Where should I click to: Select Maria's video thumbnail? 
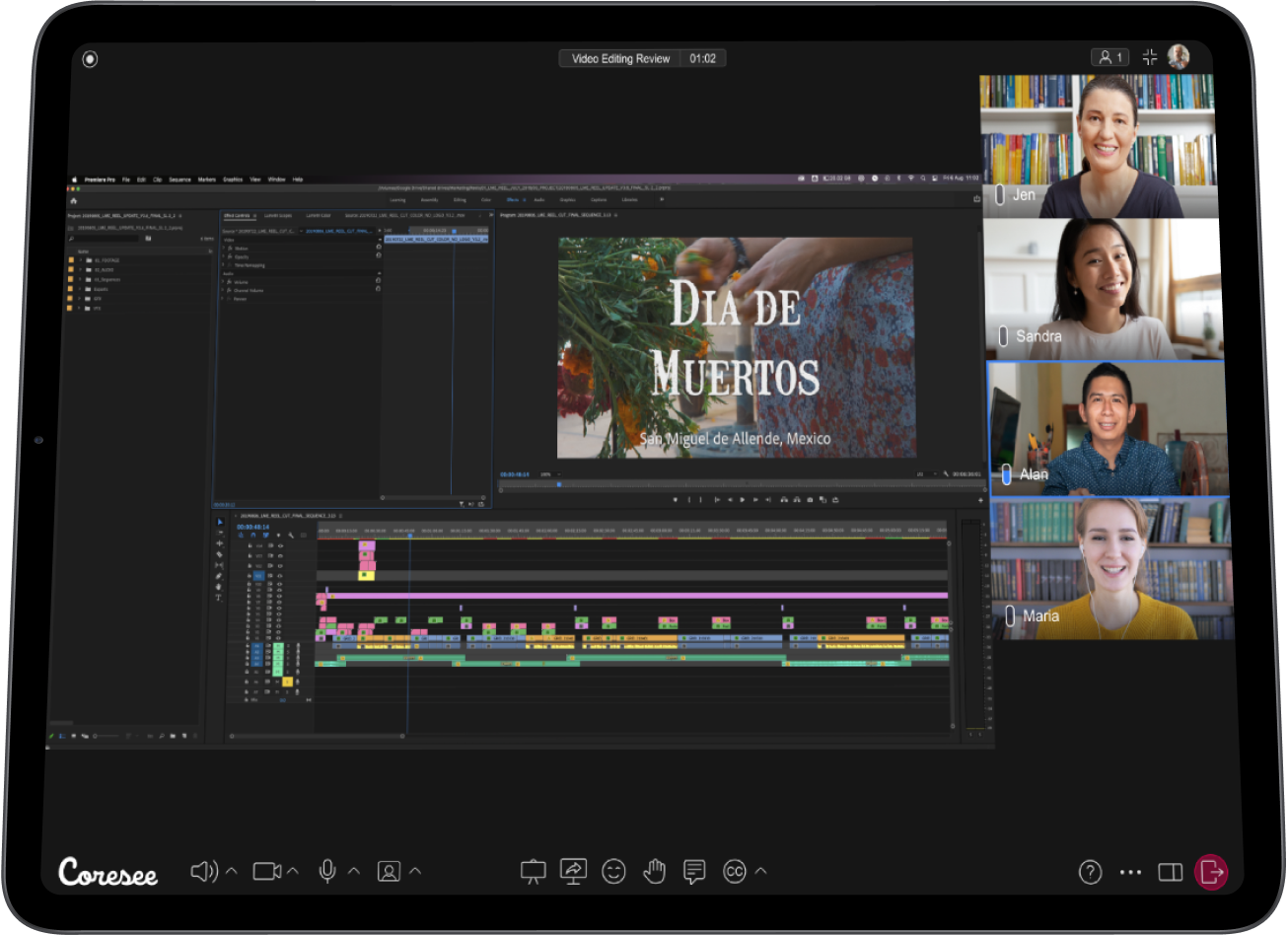[1112, 569]
